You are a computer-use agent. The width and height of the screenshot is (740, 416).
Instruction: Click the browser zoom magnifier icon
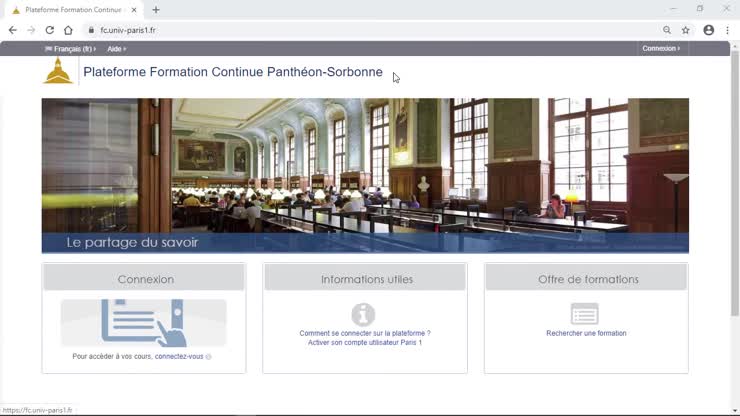[667, 30]
